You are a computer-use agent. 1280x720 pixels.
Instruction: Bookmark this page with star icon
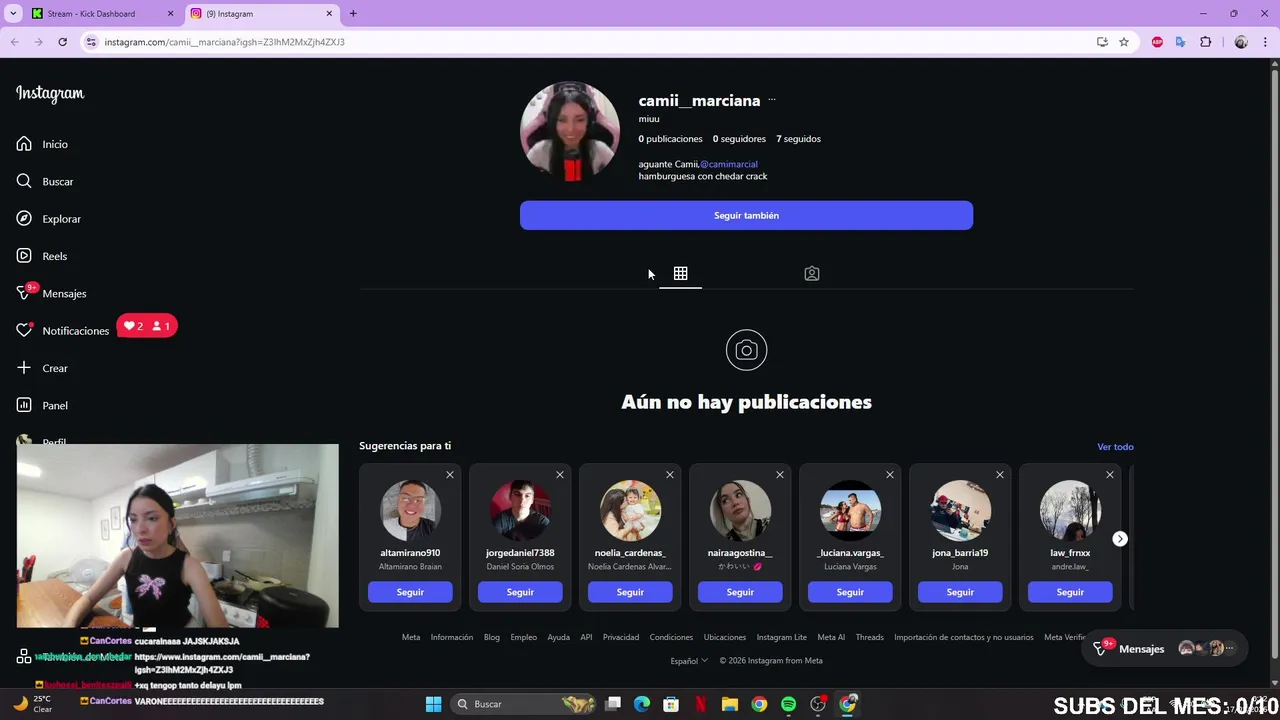coord(1124,42)
